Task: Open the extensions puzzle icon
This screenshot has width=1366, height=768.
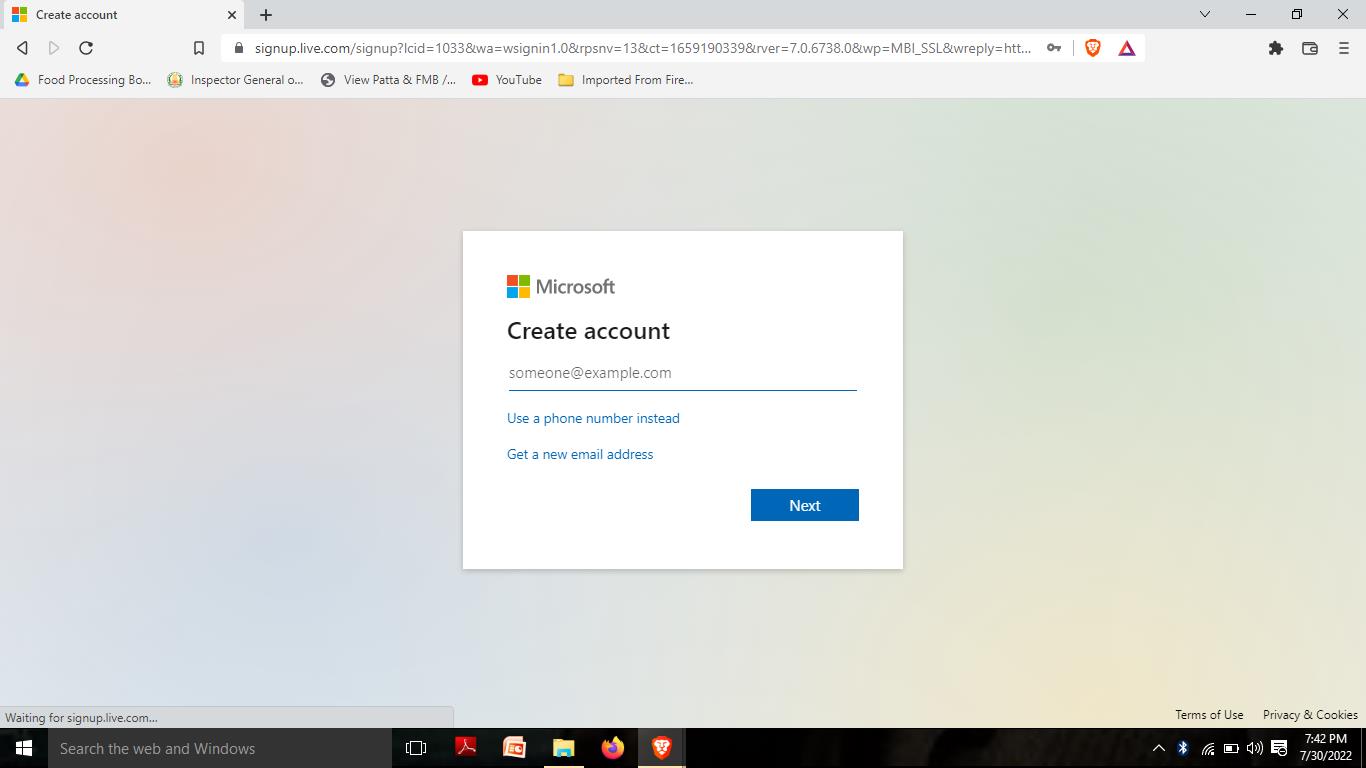Action: tap(1276, 48)
